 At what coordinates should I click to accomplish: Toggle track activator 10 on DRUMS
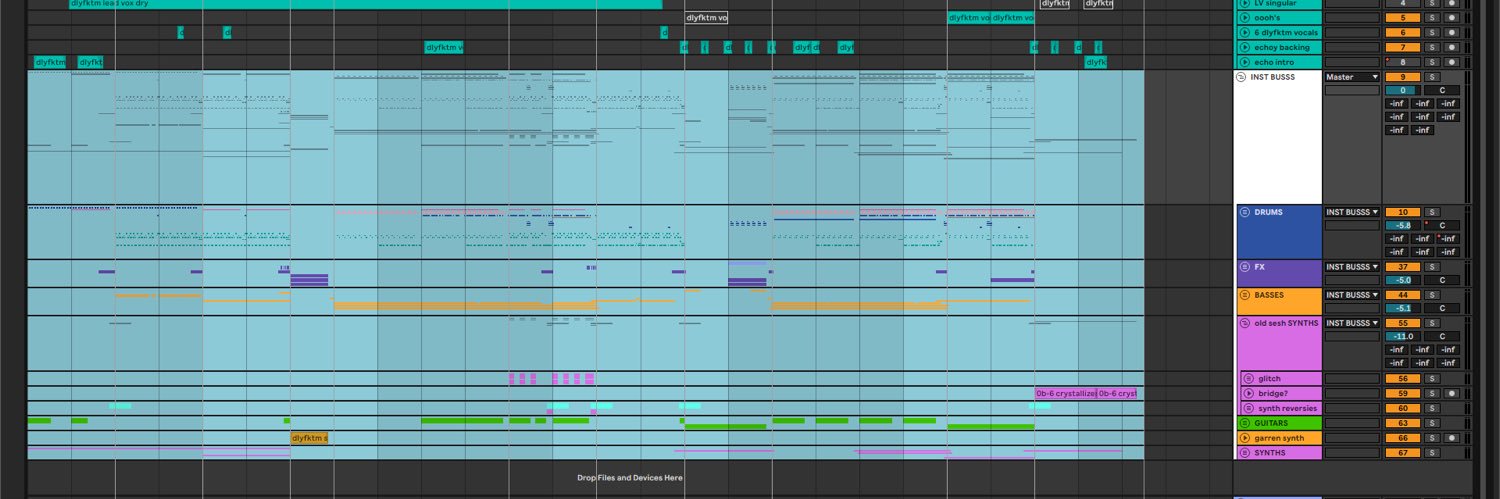[1403, 212]
